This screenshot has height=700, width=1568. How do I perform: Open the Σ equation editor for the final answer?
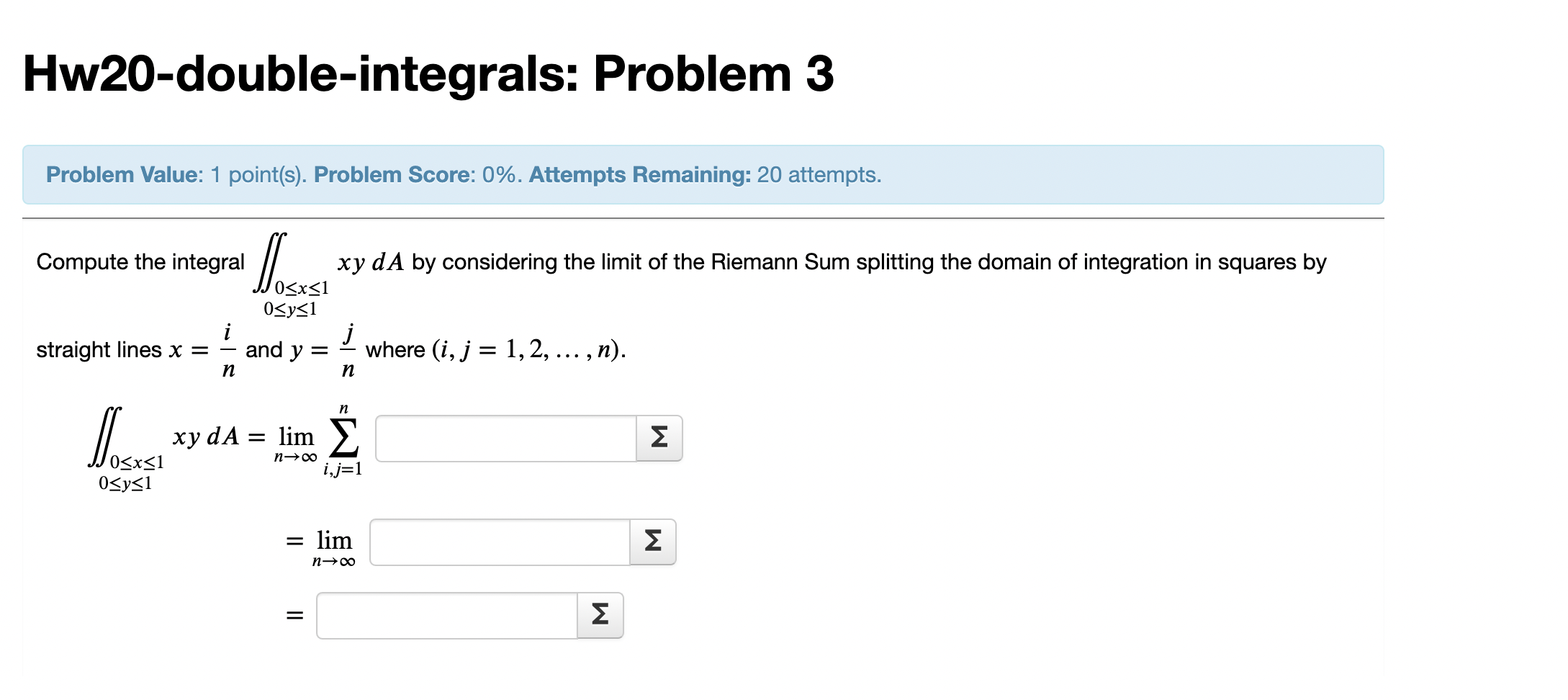(x=600, y=614)
